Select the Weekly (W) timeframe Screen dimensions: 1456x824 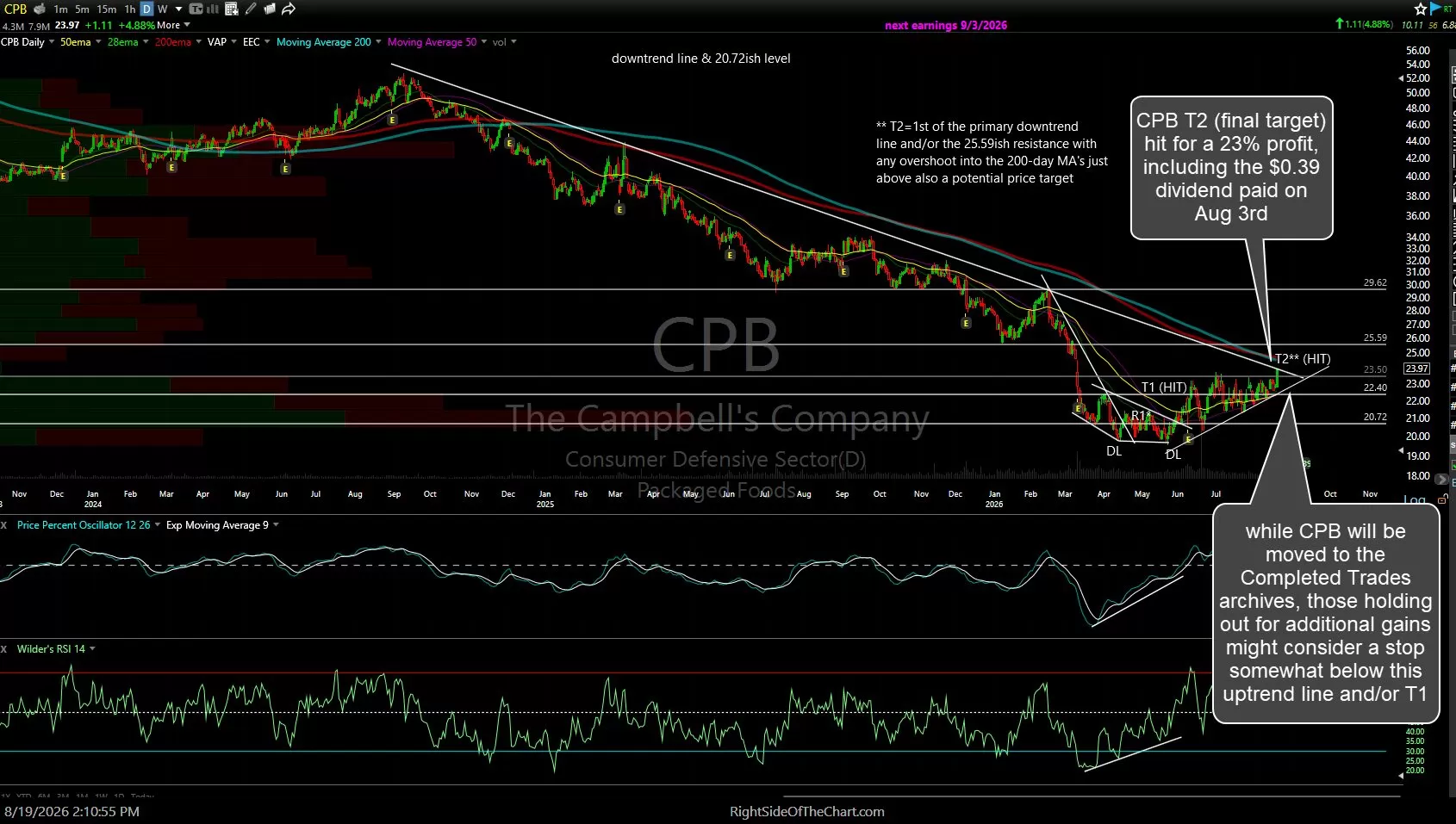162,9
